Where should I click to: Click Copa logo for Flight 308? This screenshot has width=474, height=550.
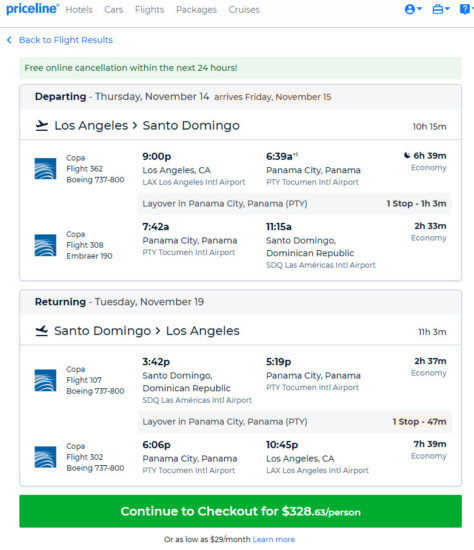tap(45, 245)
